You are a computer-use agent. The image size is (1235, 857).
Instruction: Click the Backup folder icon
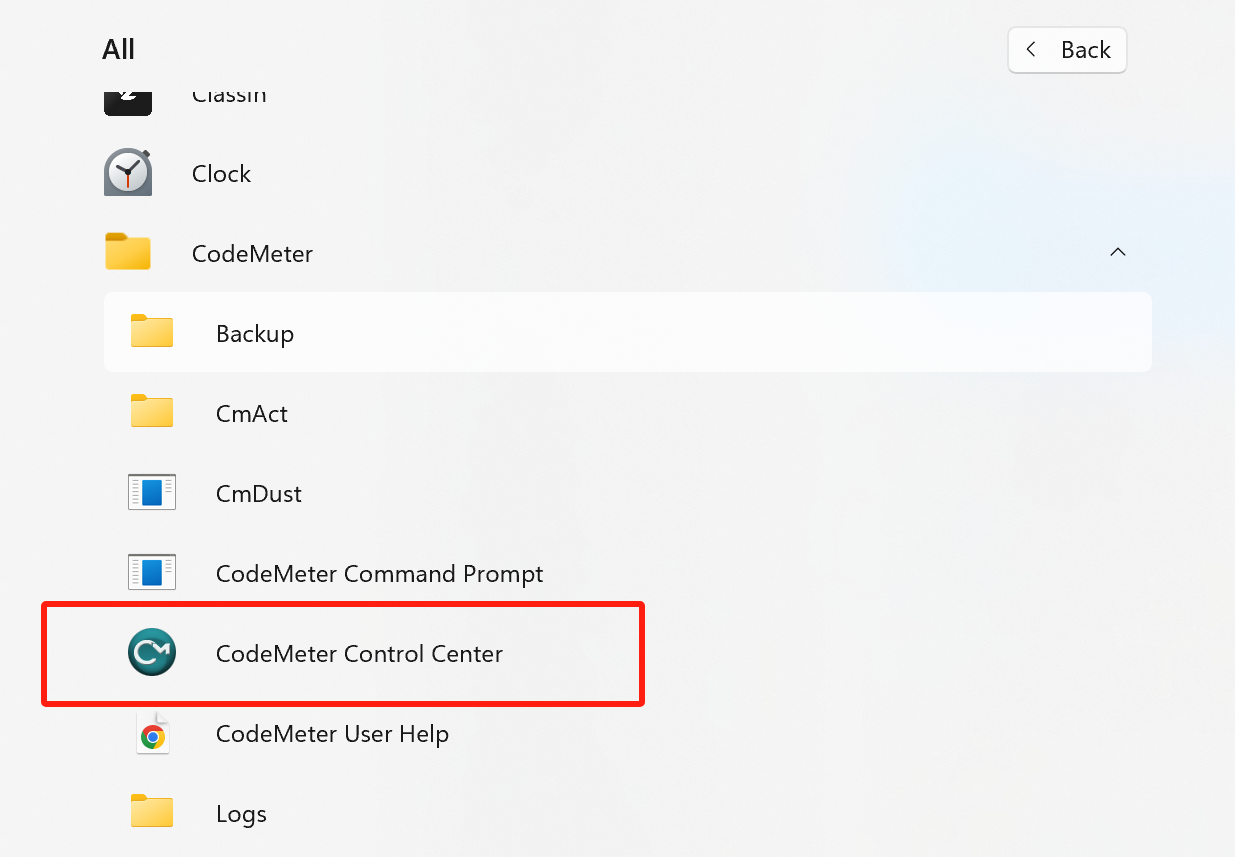[151, 332]
